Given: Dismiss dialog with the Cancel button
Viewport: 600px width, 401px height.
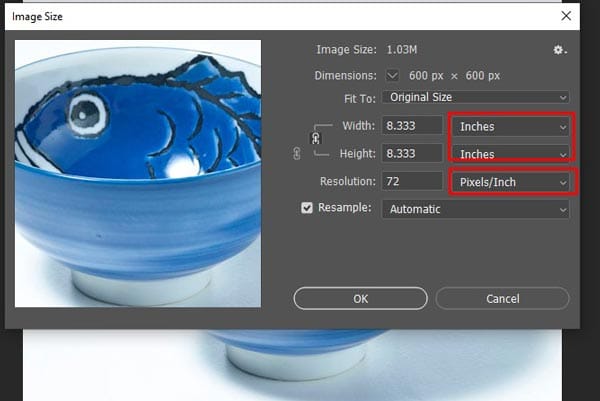Looking at the screenshot, I should 502,298.
